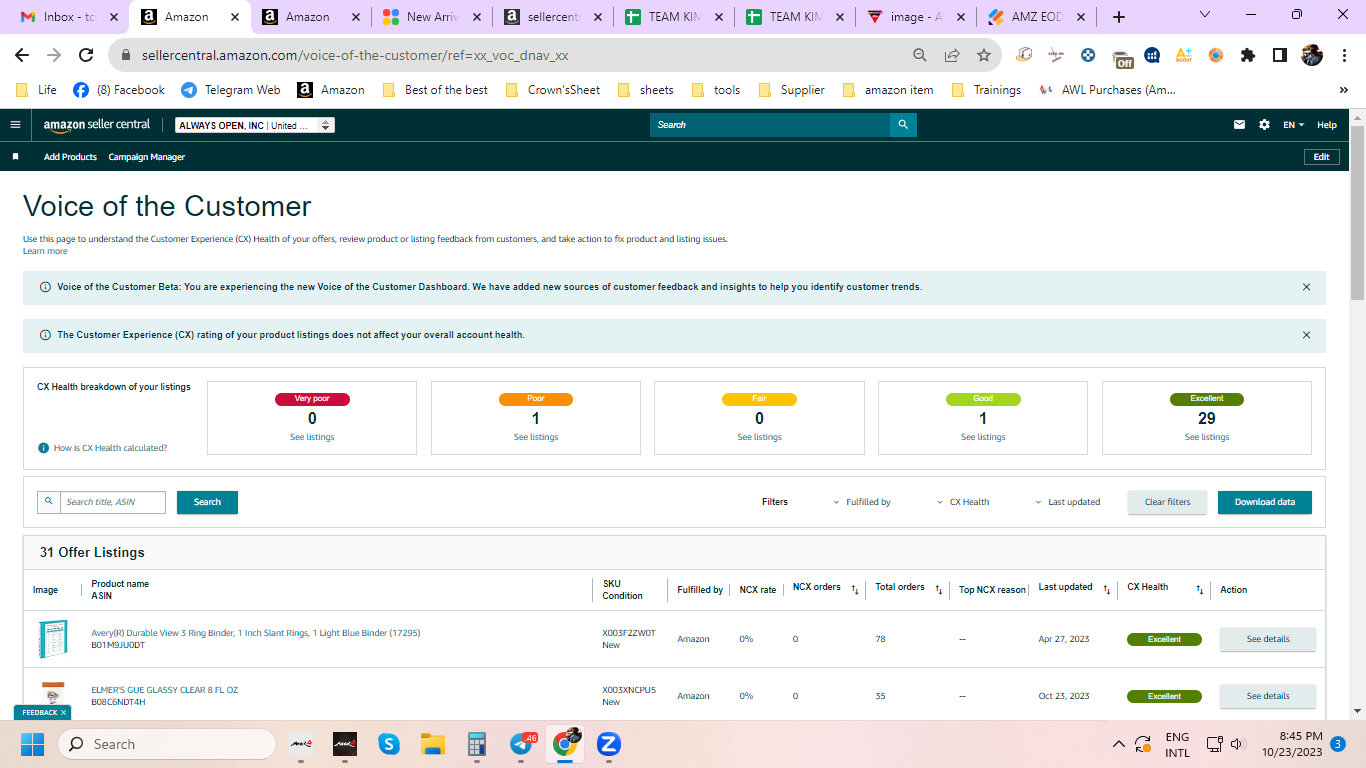
Task: Open the Chrome extensions puzzle icon
Action: (x=1248, y=56)
